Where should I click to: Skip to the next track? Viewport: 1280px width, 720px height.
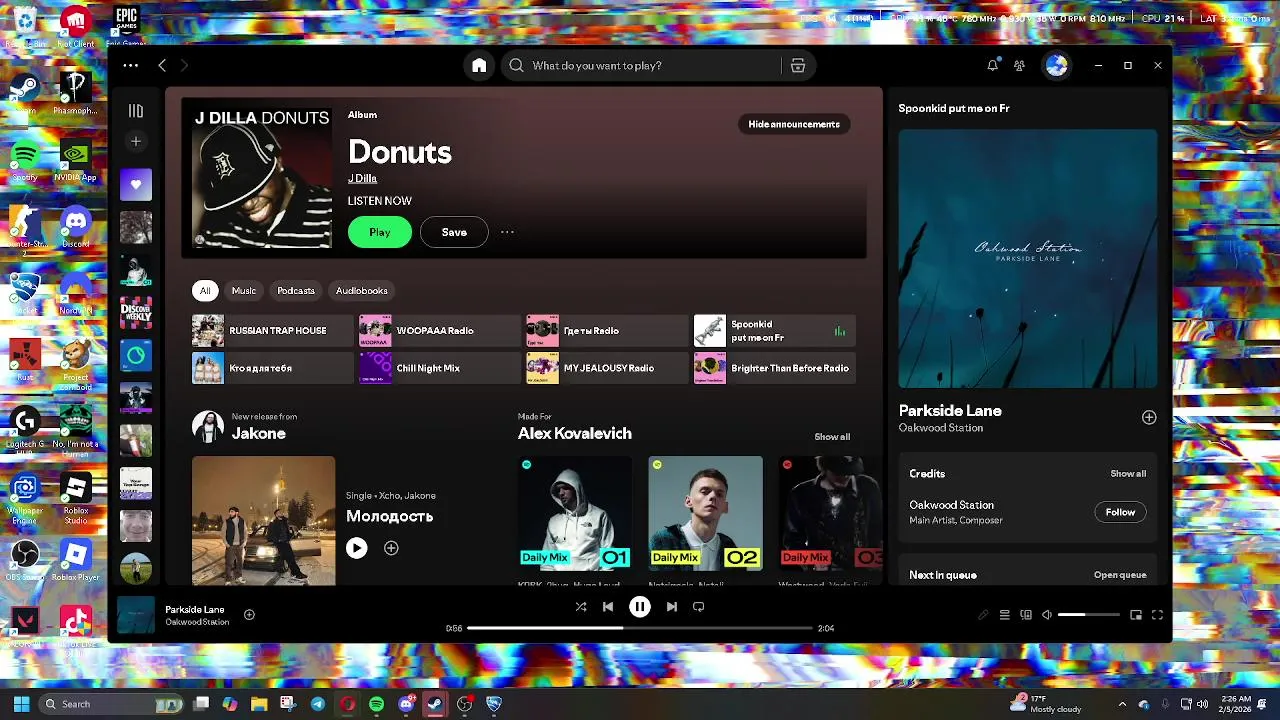672,606
